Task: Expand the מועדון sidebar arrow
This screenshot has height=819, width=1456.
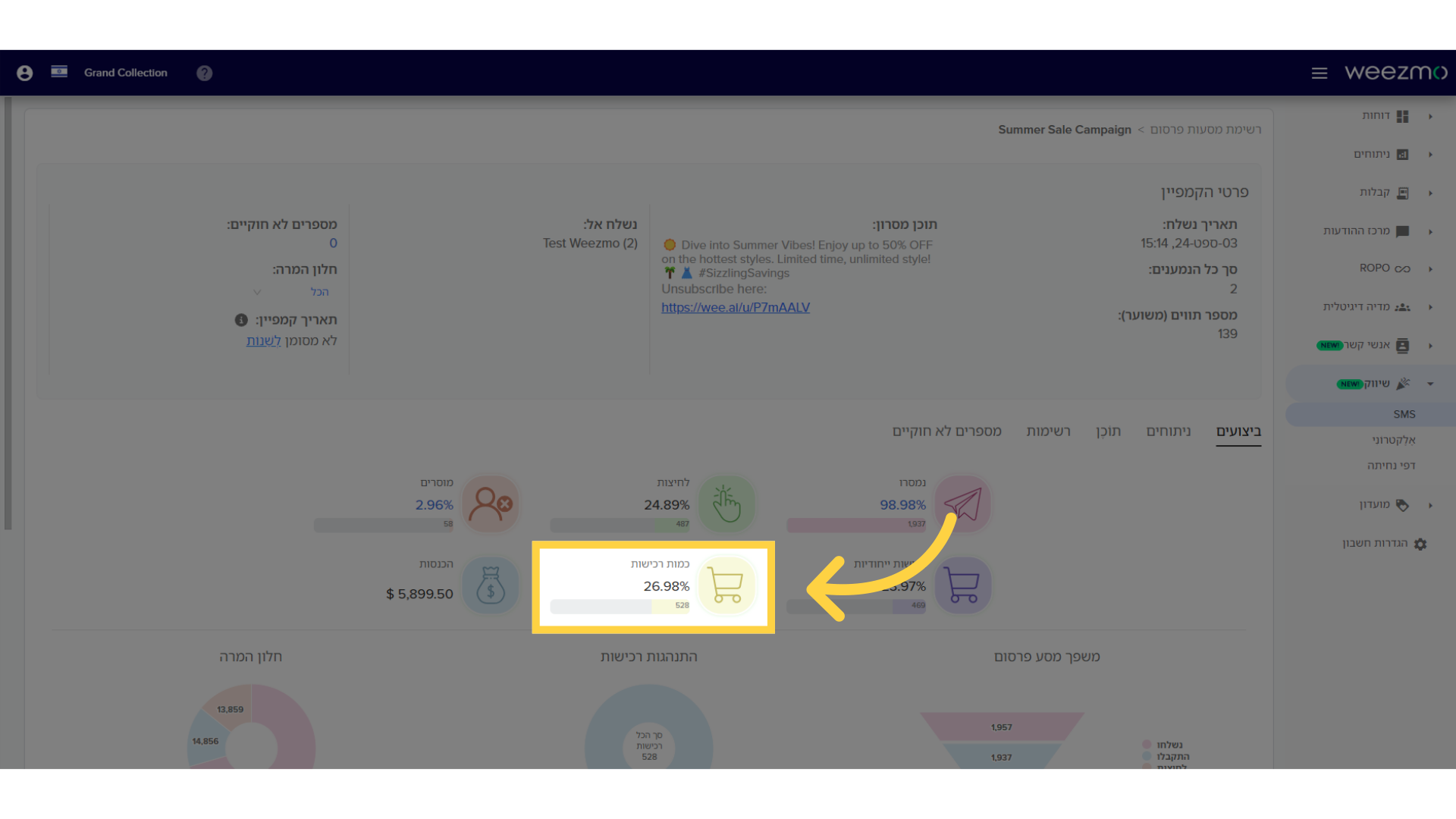Action: (x=1430, y=505)
